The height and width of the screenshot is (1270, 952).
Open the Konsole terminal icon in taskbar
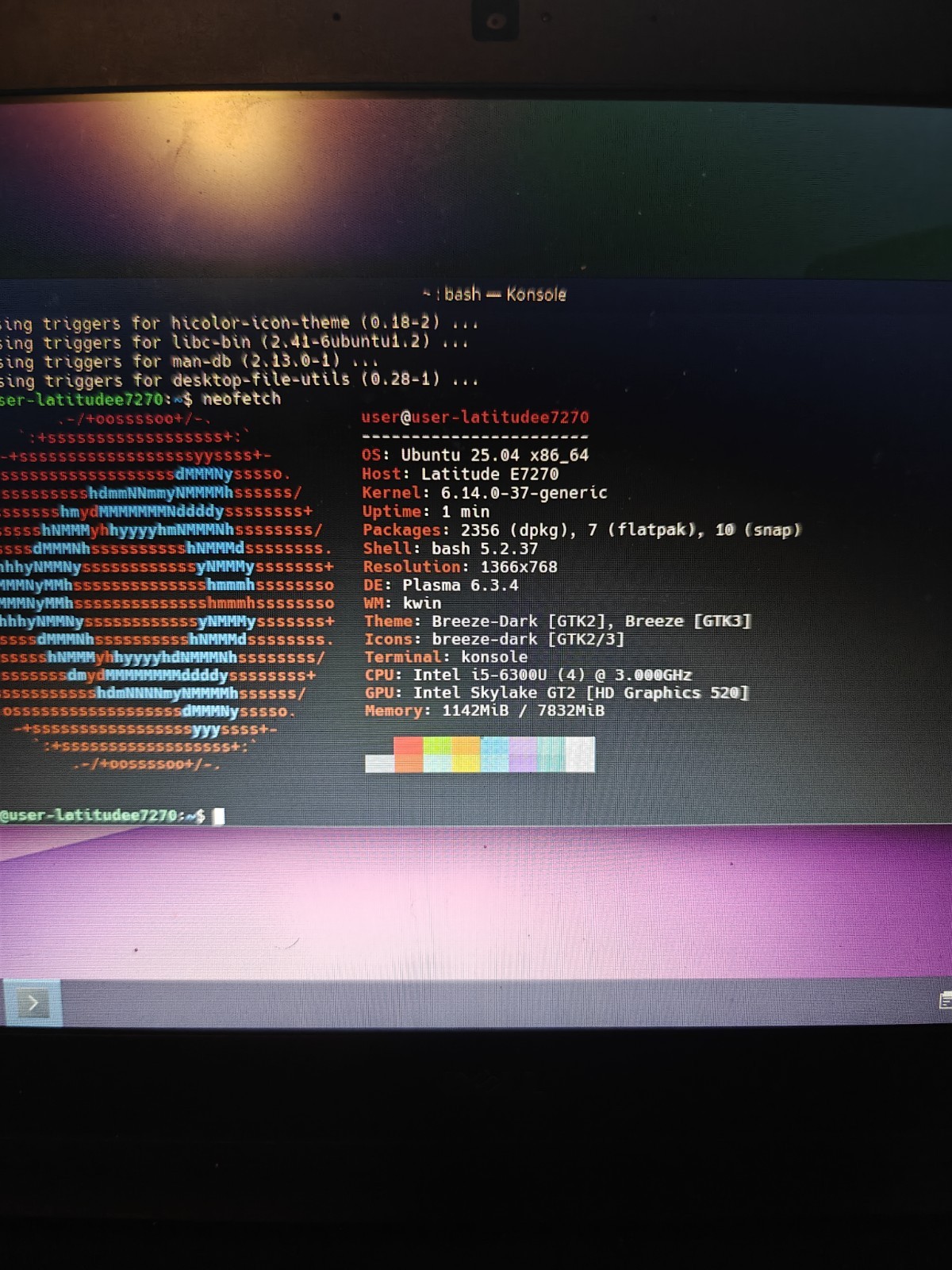click(32, 1003)
